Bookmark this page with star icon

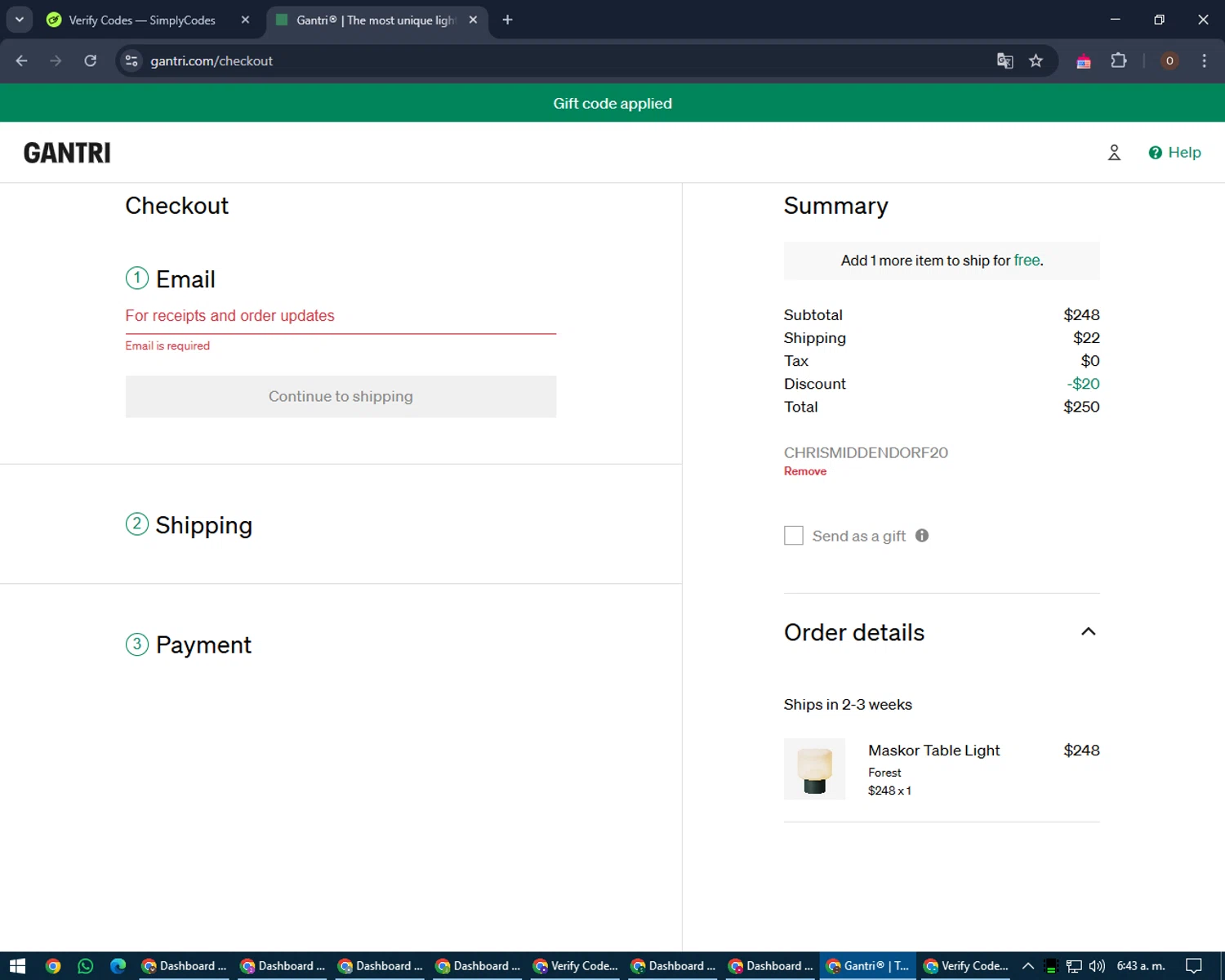point(1036,60)
